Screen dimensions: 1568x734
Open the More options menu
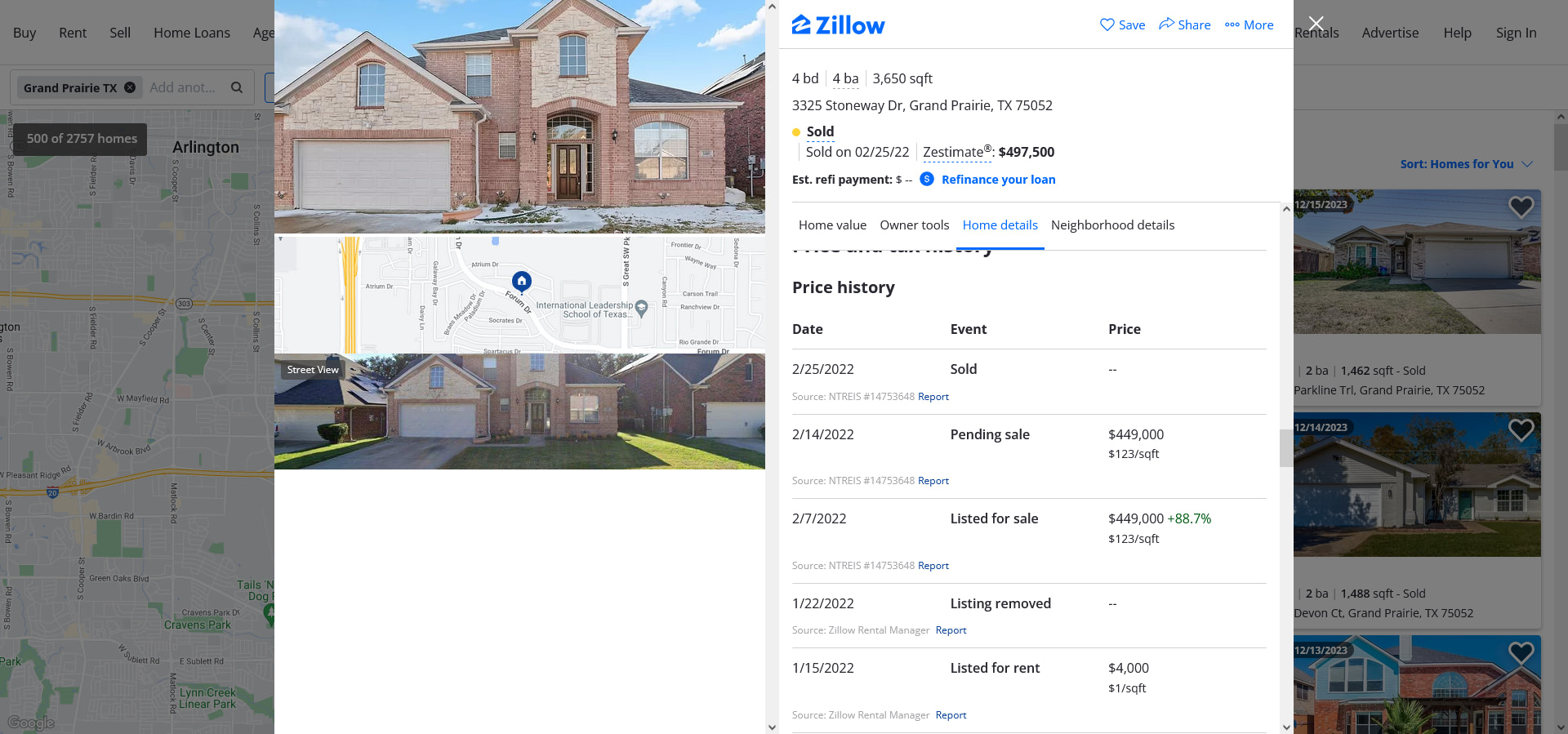(1249, 24)
